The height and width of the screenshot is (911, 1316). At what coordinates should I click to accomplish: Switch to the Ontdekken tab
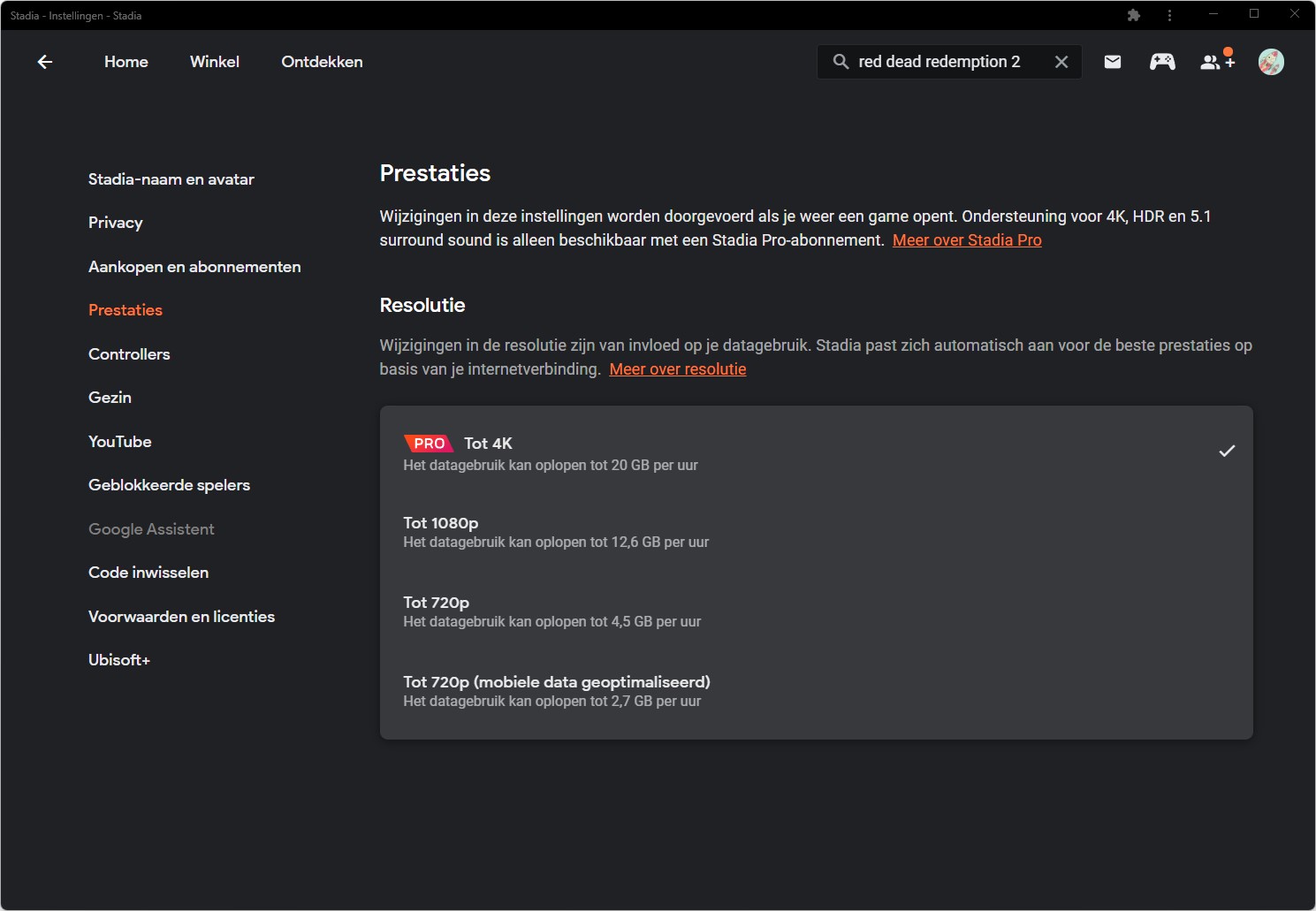[x=322, y=62]
